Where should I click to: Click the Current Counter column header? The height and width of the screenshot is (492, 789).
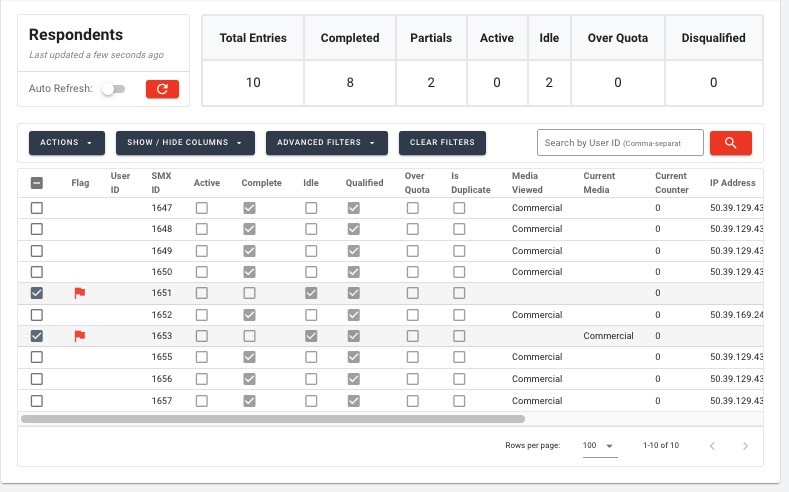click(x=671, y=183)
